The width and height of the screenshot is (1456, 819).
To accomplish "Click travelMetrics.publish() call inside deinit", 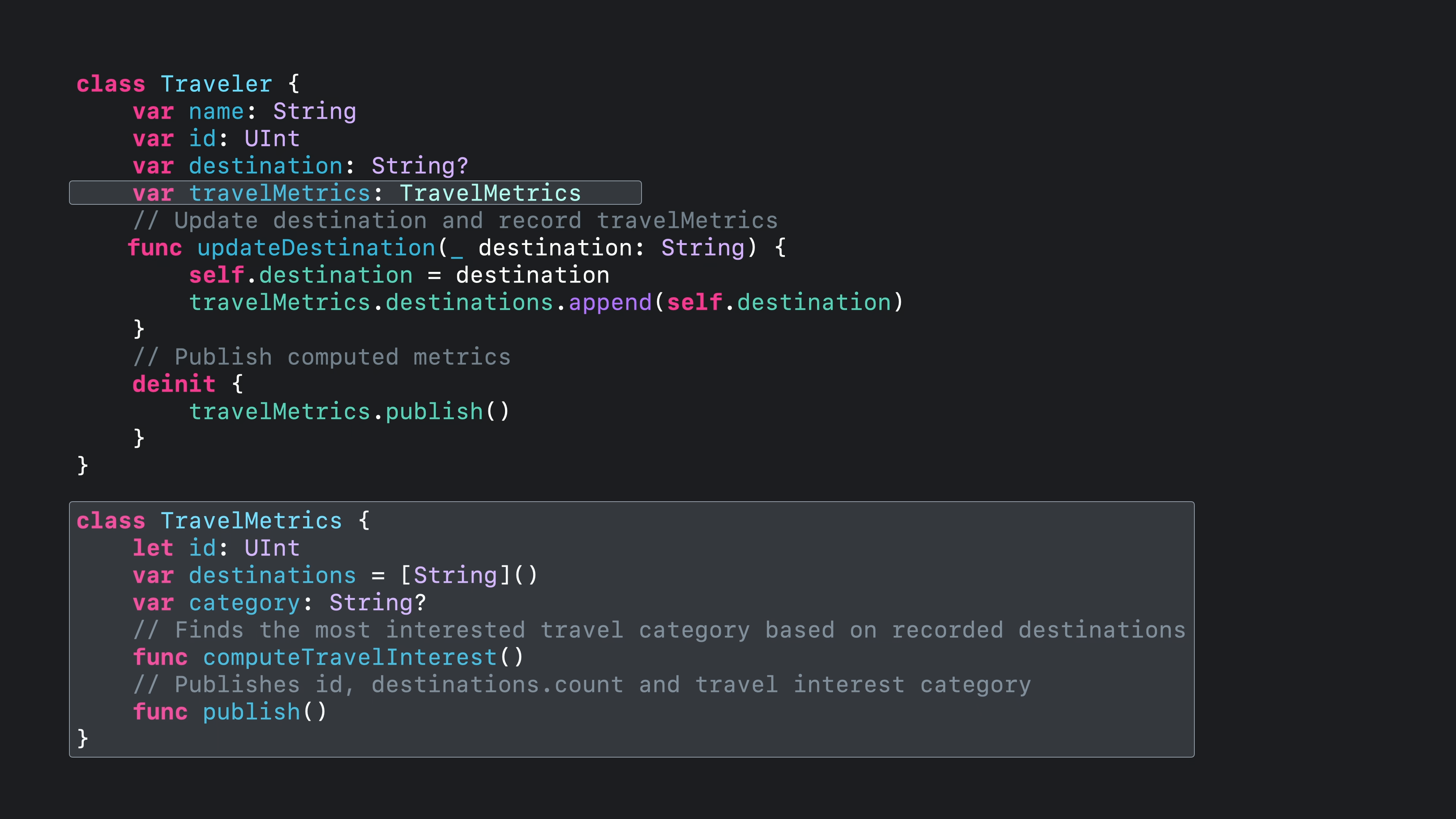I will pos(349,412).
